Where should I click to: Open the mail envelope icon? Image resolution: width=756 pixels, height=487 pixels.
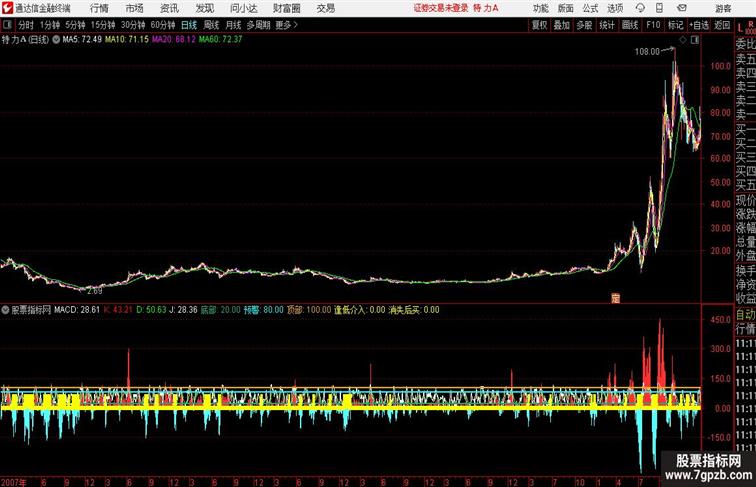coord(682,8)
